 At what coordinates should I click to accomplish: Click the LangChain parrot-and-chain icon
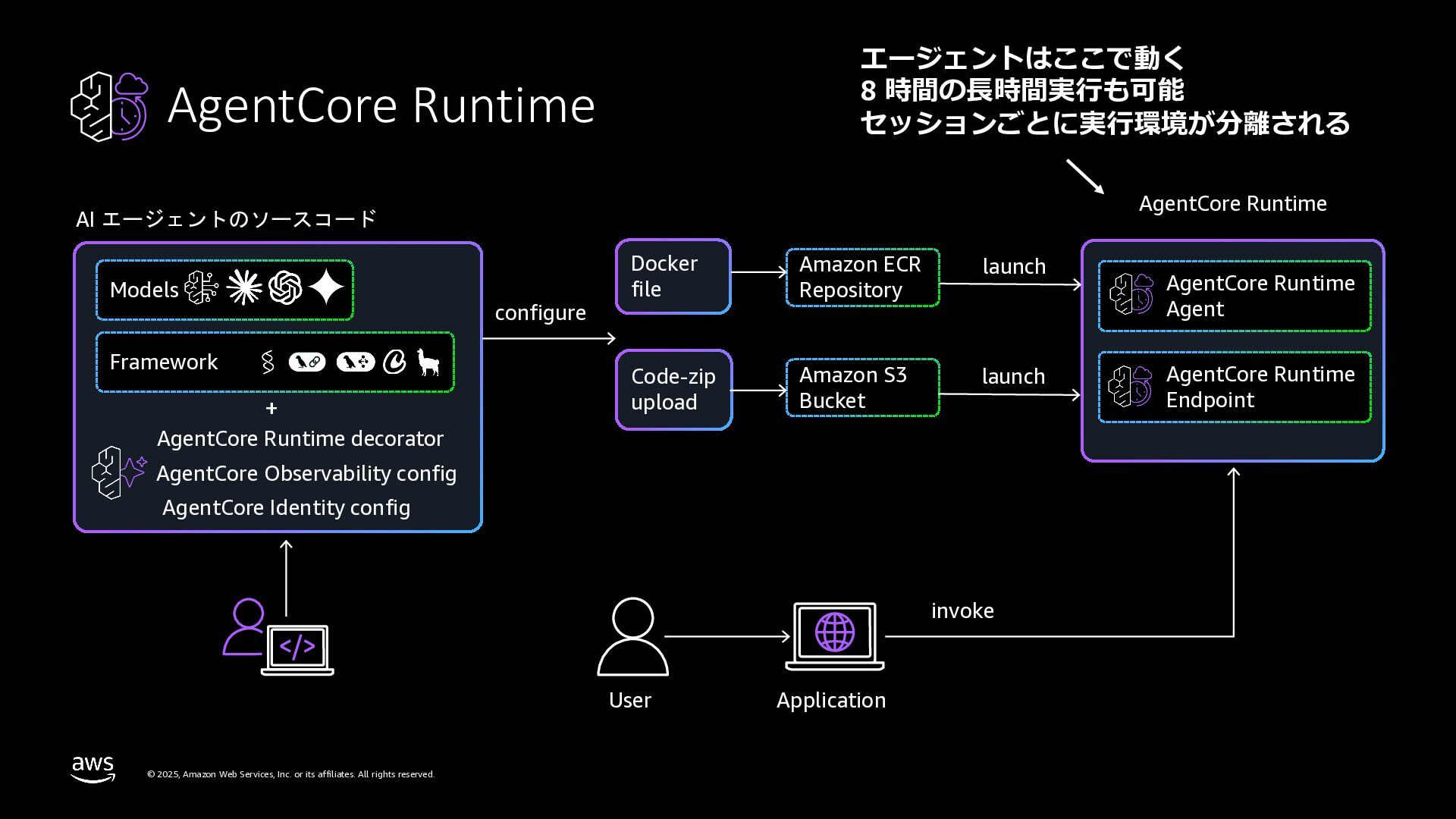[307, 362]
